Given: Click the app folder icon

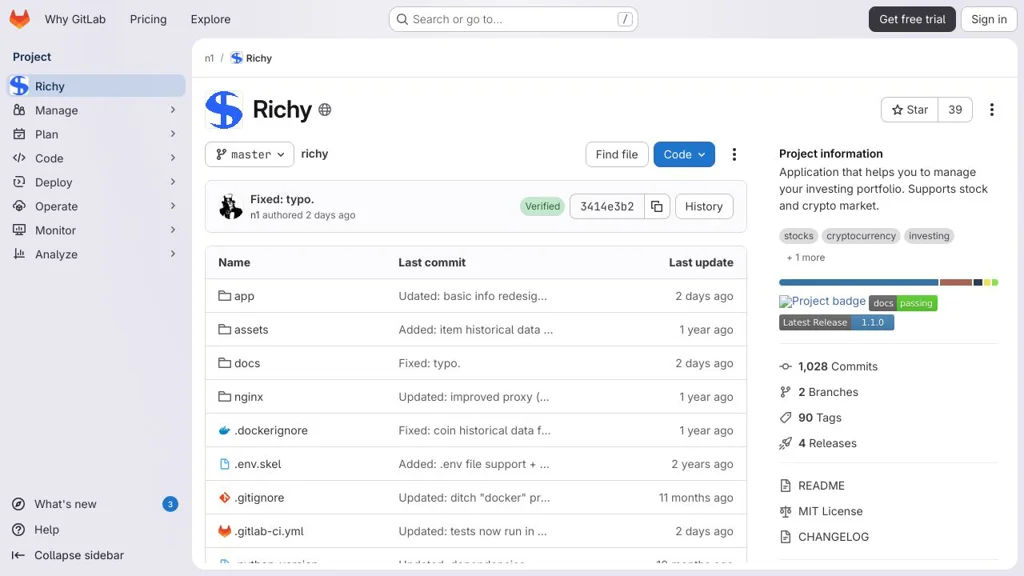Looking at the screenshot, I should pos(225,296).
